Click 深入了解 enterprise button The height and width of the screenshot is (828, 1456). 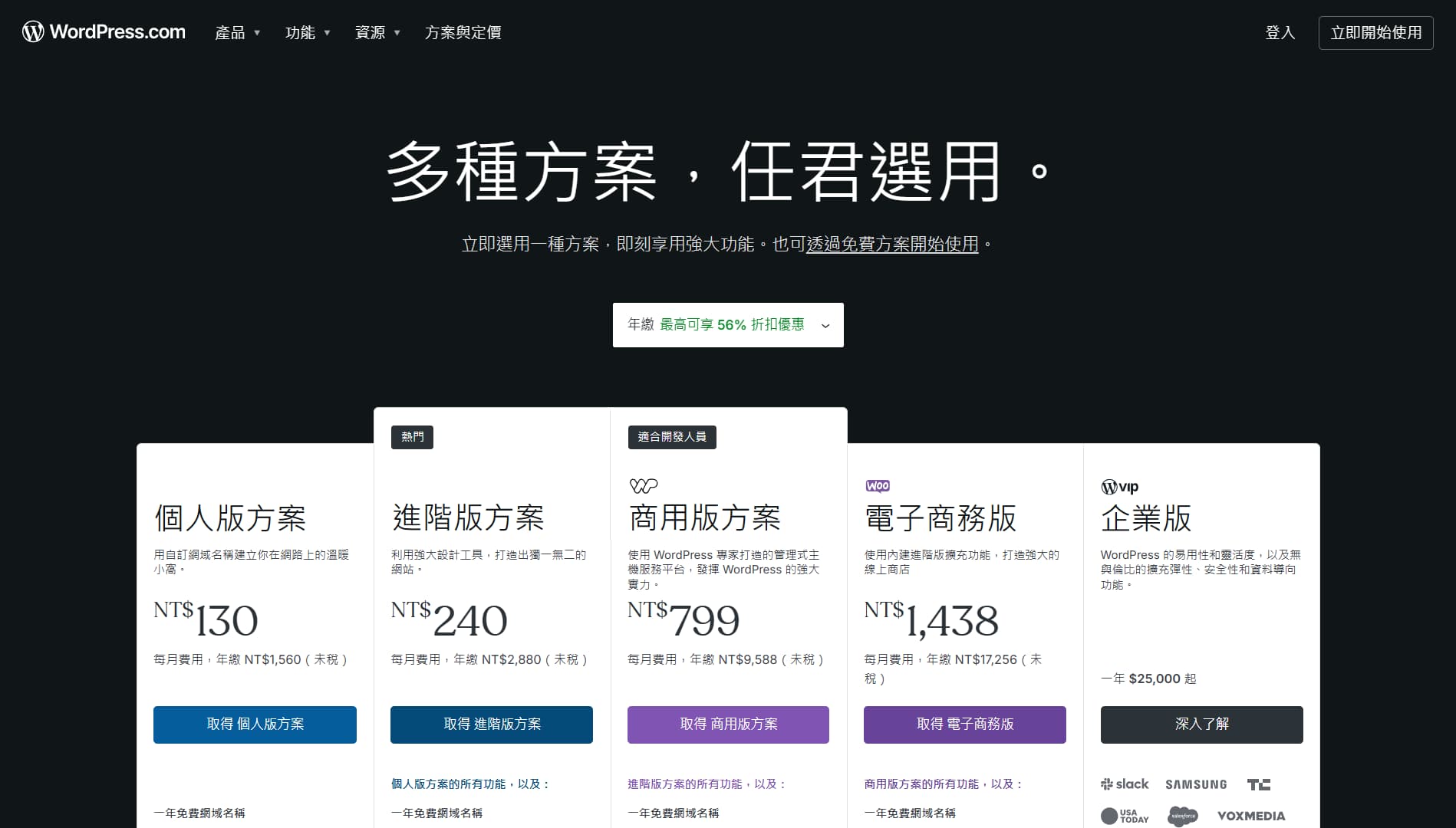[x=1201, y=724]
